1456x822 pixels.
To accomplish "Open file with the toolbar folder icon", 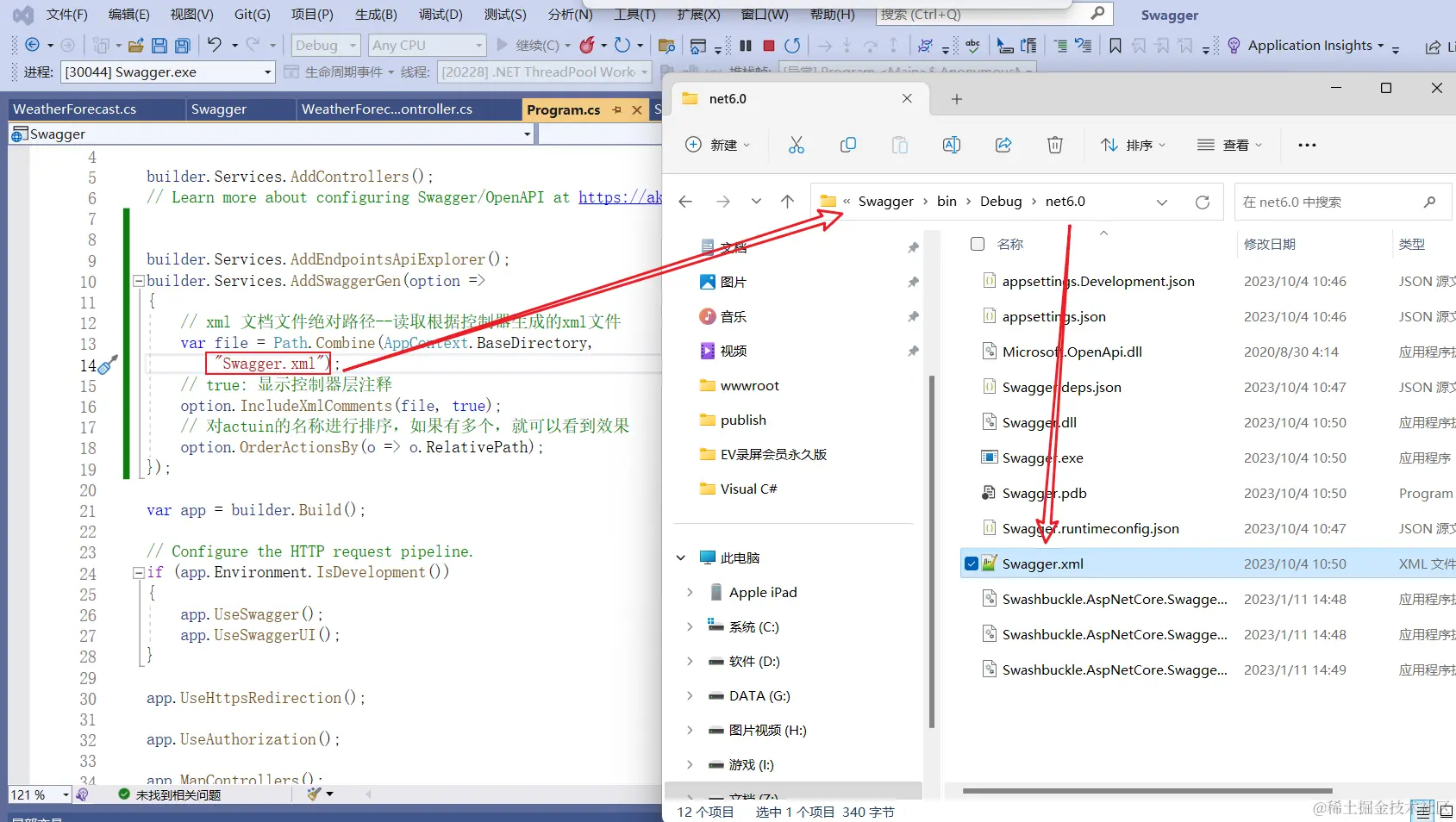I will click(135, 46).
